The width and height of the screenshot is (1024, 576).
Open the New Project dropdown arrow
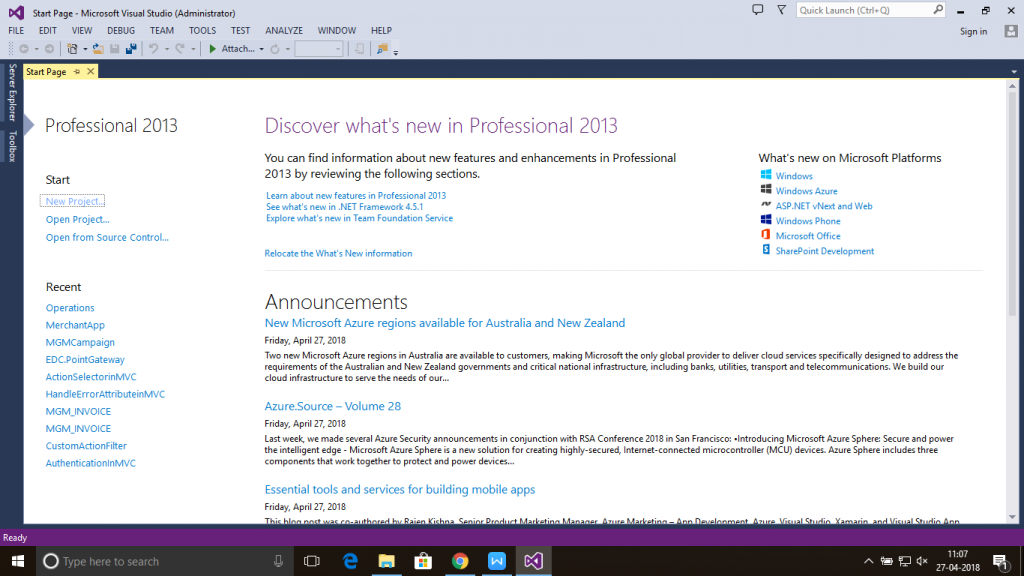click(83, 49)
